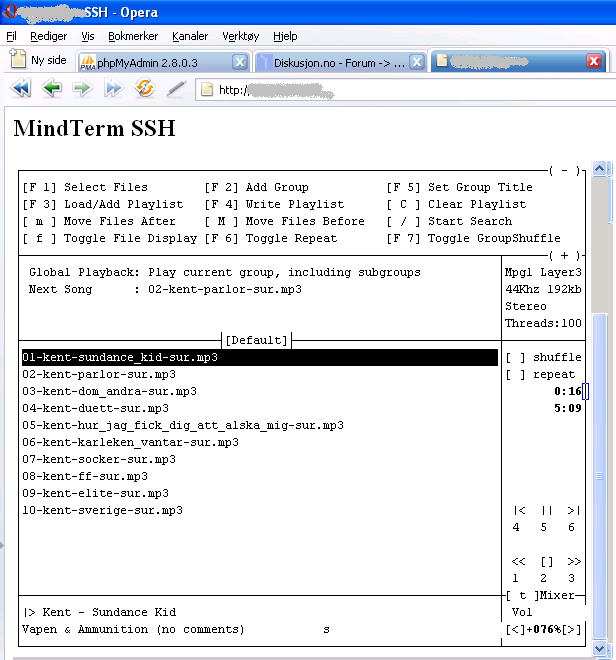Select 05-kent-hur_jag_fick_dig_att_alska_mig-sur.mp3
The height and width of the screenshot is (660, 616).
pyautogui.click(x=183, y=425)
